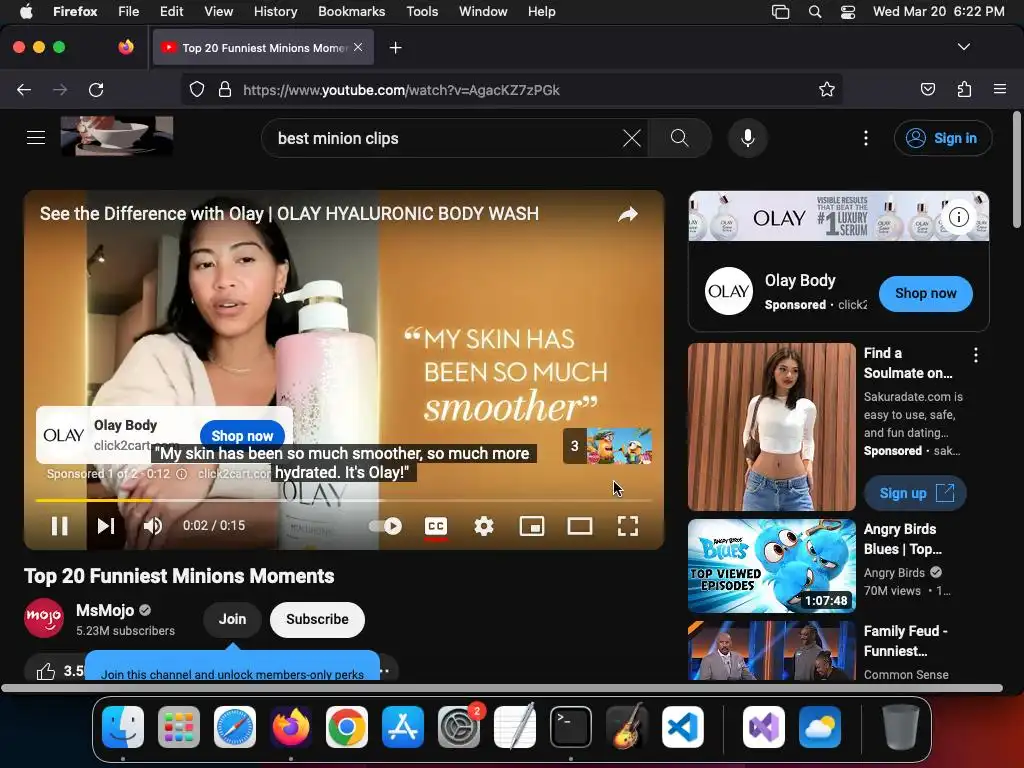Skip to next video with the next button

[106, 526]
